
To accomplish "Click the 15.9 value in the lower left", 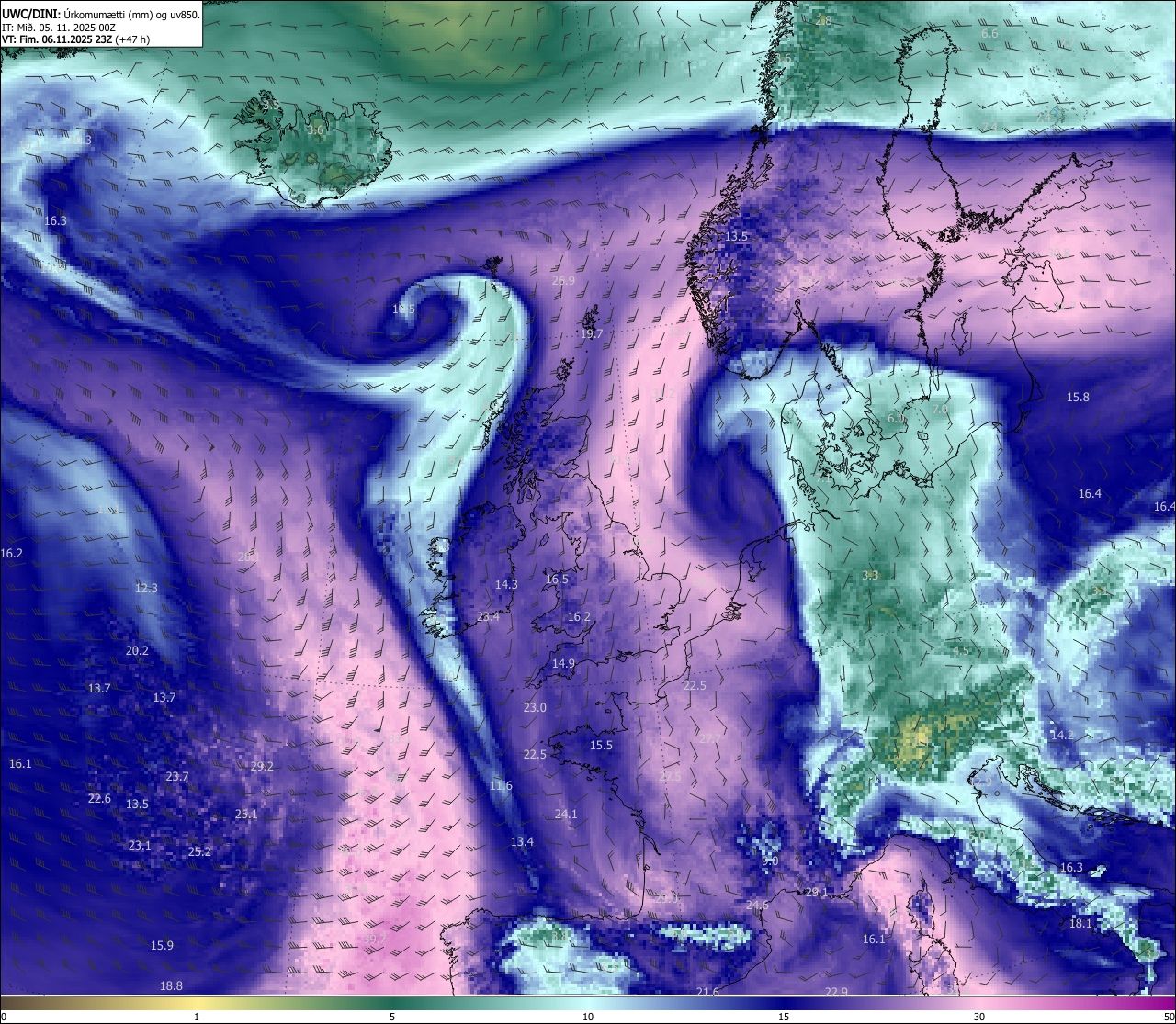I will click(x=162, y=945).
